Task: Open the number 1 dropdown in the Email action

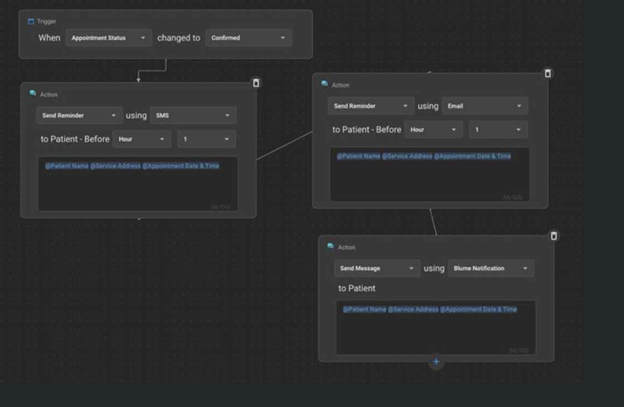Action: click(x=497, y=130)
